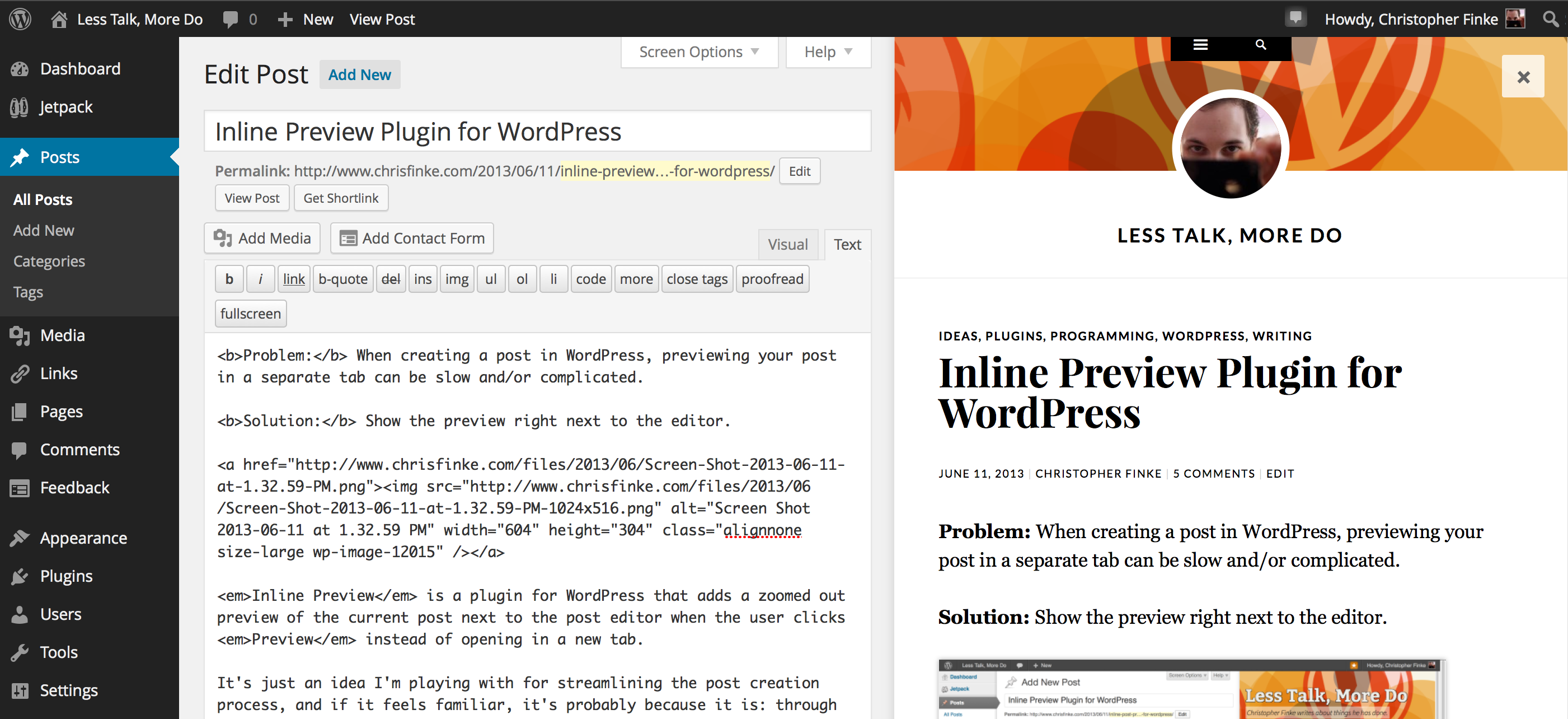Click the home icon for Less Talk, More Do
The image size is (1568, 719).
coord(59,19)
